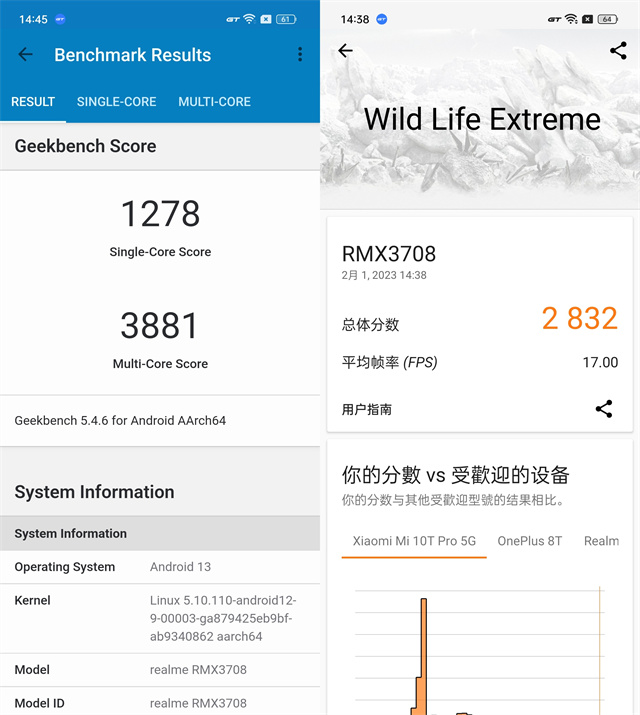Tap Single-Core Score label

tap(160, 252)
